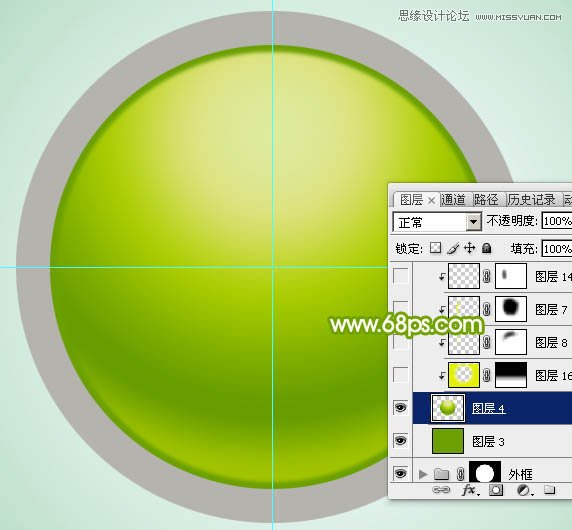Screen dimensions: 572x530
Task: Select 图层 14 layer thumbnail
Action: 464,276
